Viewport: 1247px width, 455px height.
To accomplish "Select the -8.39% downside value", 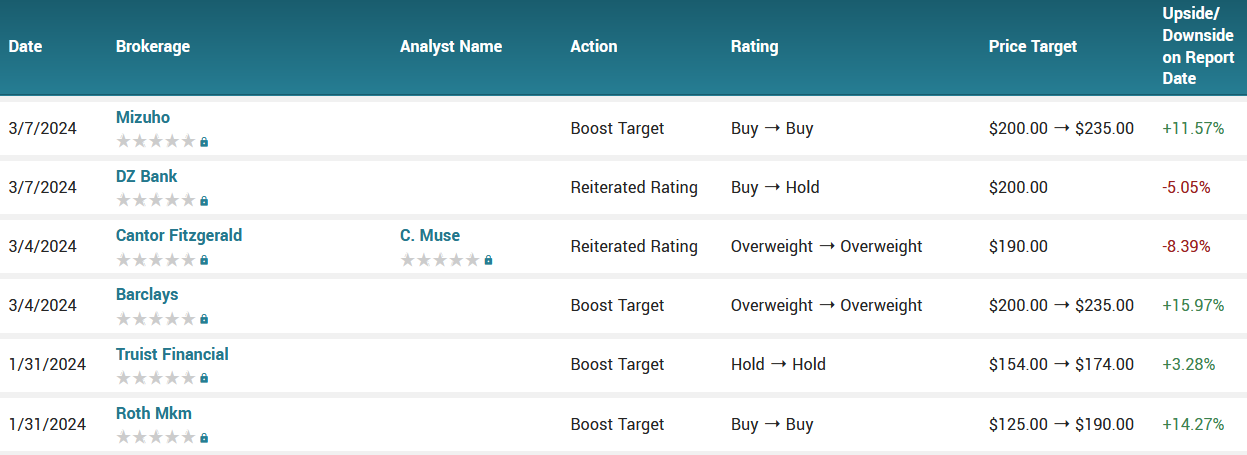I will [1186, 246].
